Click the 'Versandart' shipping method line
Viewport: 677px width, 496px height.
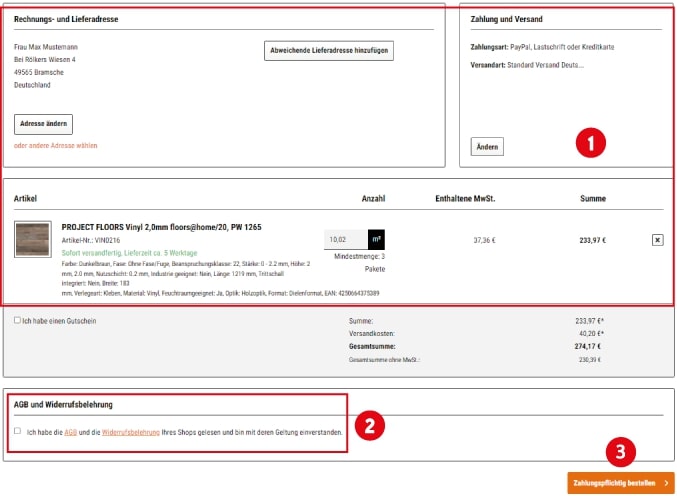(526, 65)
